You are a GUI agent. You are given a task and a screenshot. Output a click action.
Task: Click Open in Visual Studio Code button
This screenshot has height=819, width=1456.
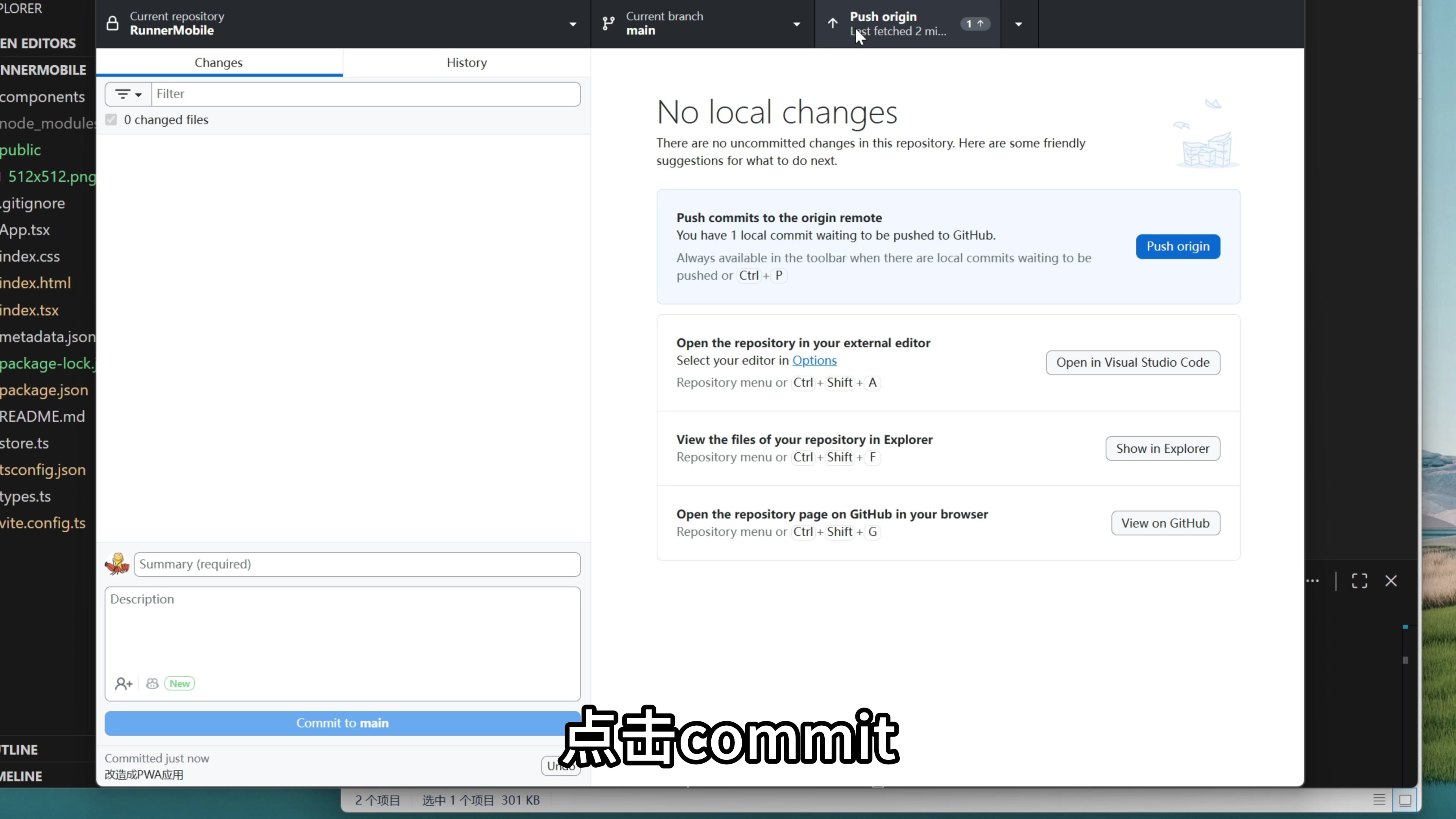pyautogui.click(x=1132, y=362)
